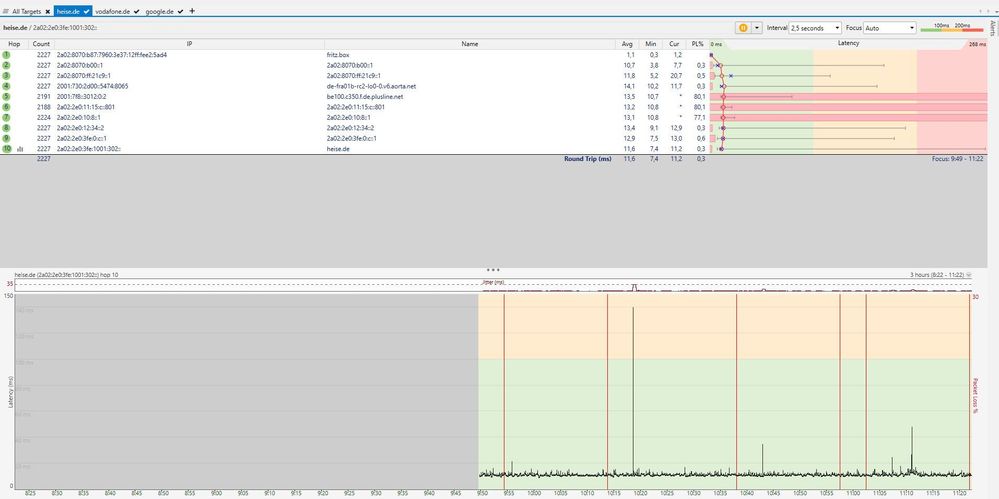The height and width of the screenshot is (499, 999).
Task: Select the de-fra01b-rc2-lo0-0.v6.aorta.net name
Action: coord(371,86)
